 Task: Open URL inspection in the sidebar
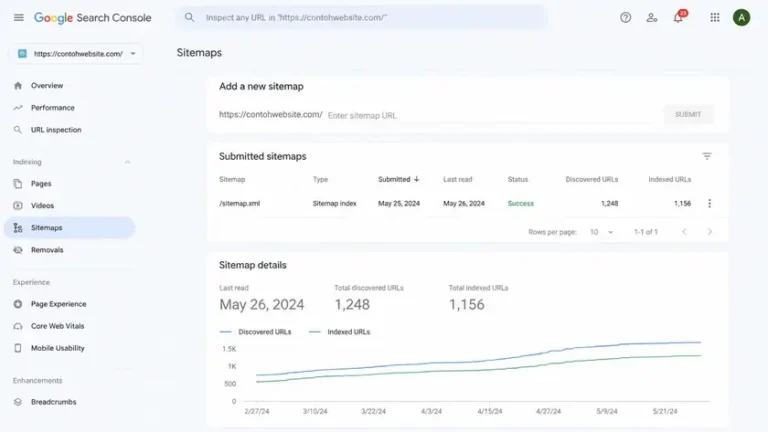pyautogui.click(x=56, y=130)
